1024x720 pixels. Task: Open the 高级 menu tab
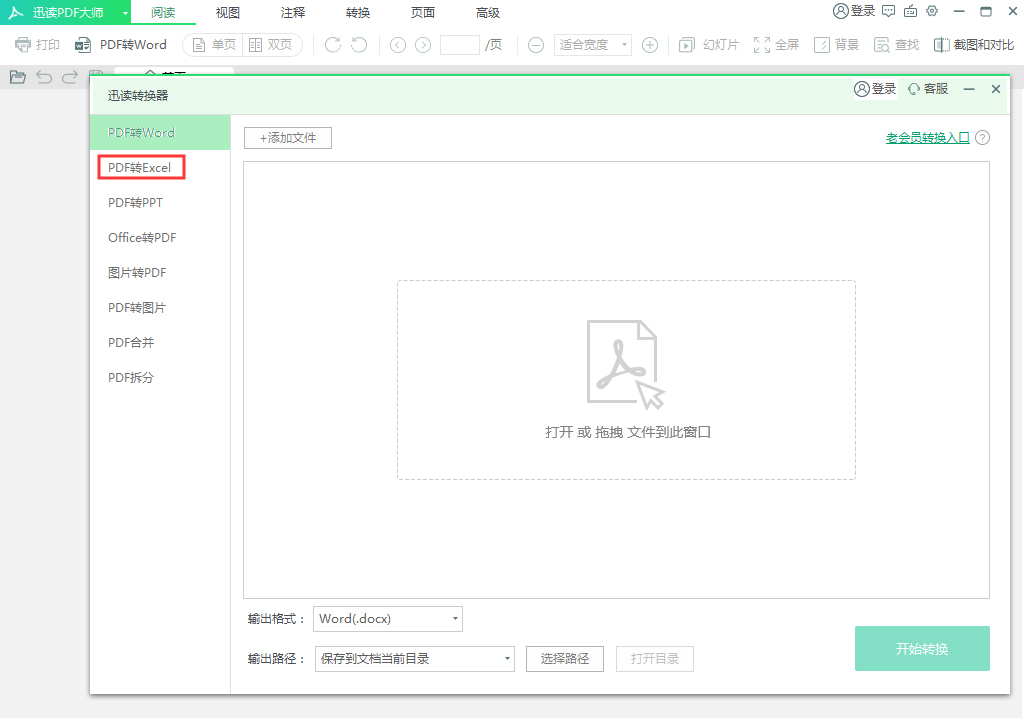pos(487,12)
